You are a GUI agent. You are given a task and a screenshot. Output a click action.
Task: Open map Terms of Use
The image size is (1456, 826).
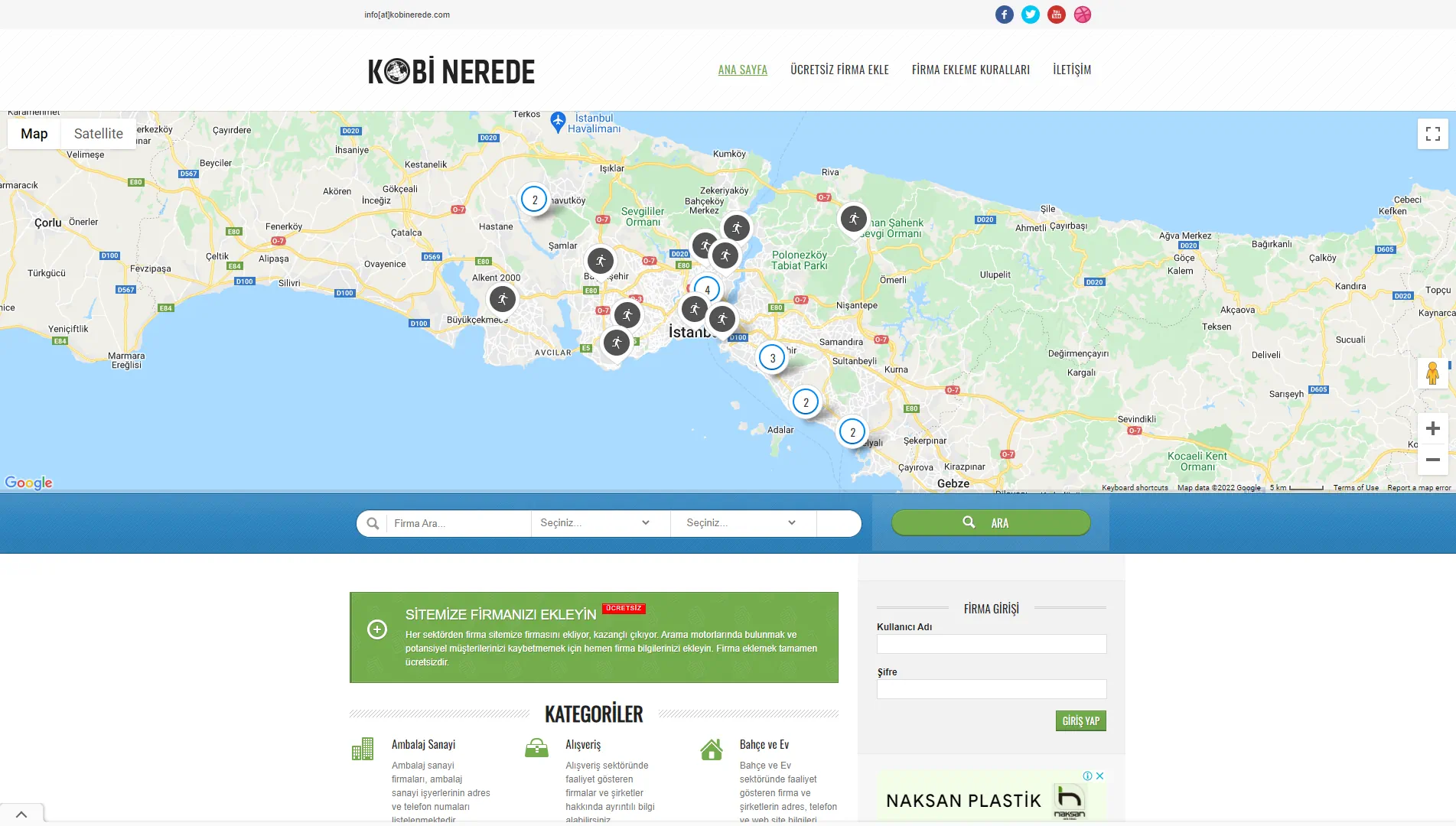(1355, 488)
